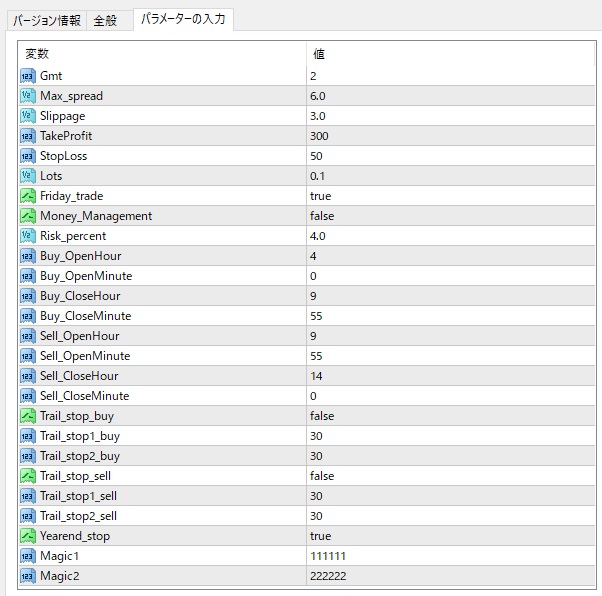Click the double-type icon beside Slippage
Image resolution: width=602 pixels, height=596 pixels.
click(x=28, y=116)
